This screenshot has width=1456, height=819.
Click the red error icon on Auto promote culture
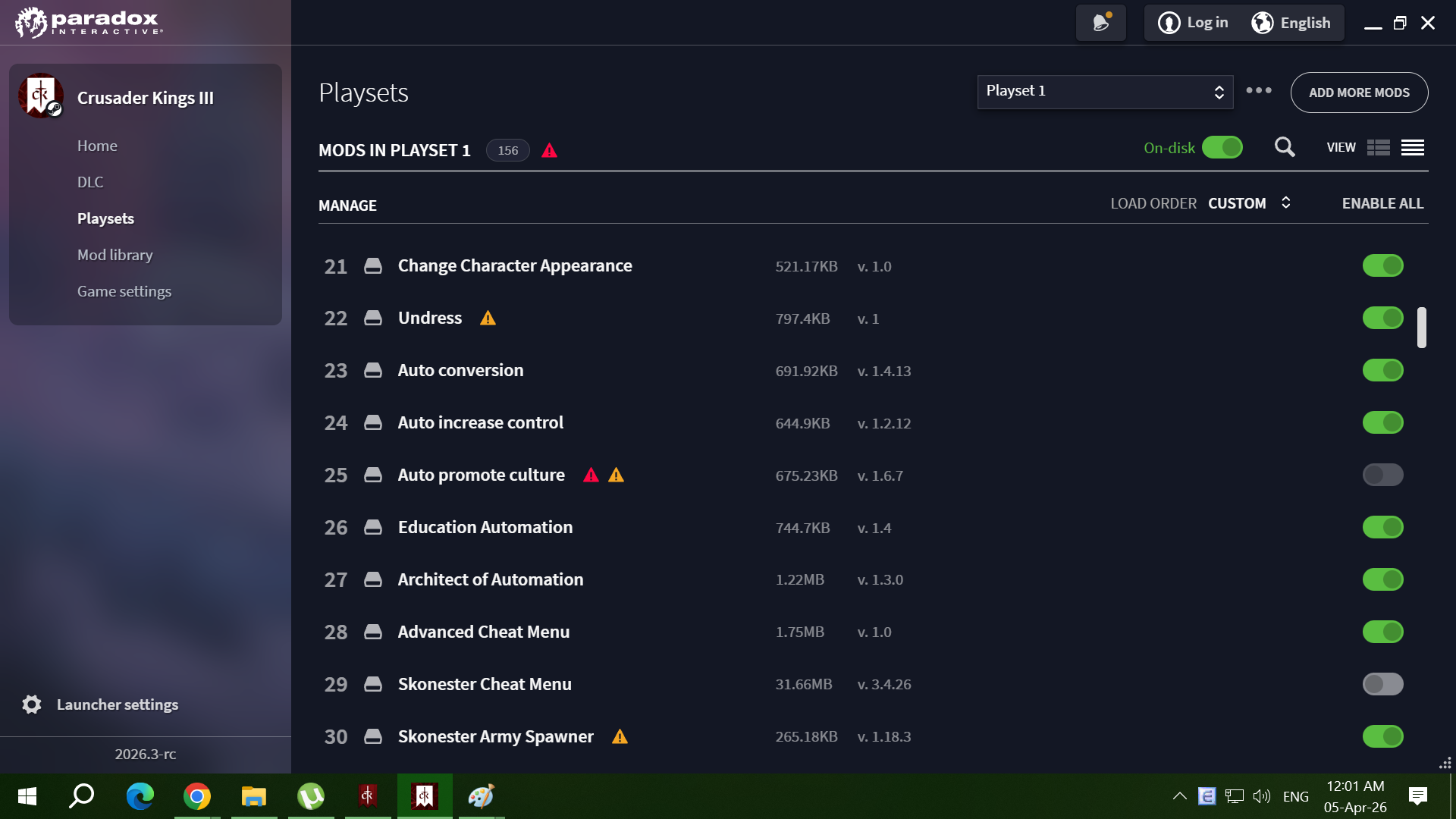click(x=591, y=475)
